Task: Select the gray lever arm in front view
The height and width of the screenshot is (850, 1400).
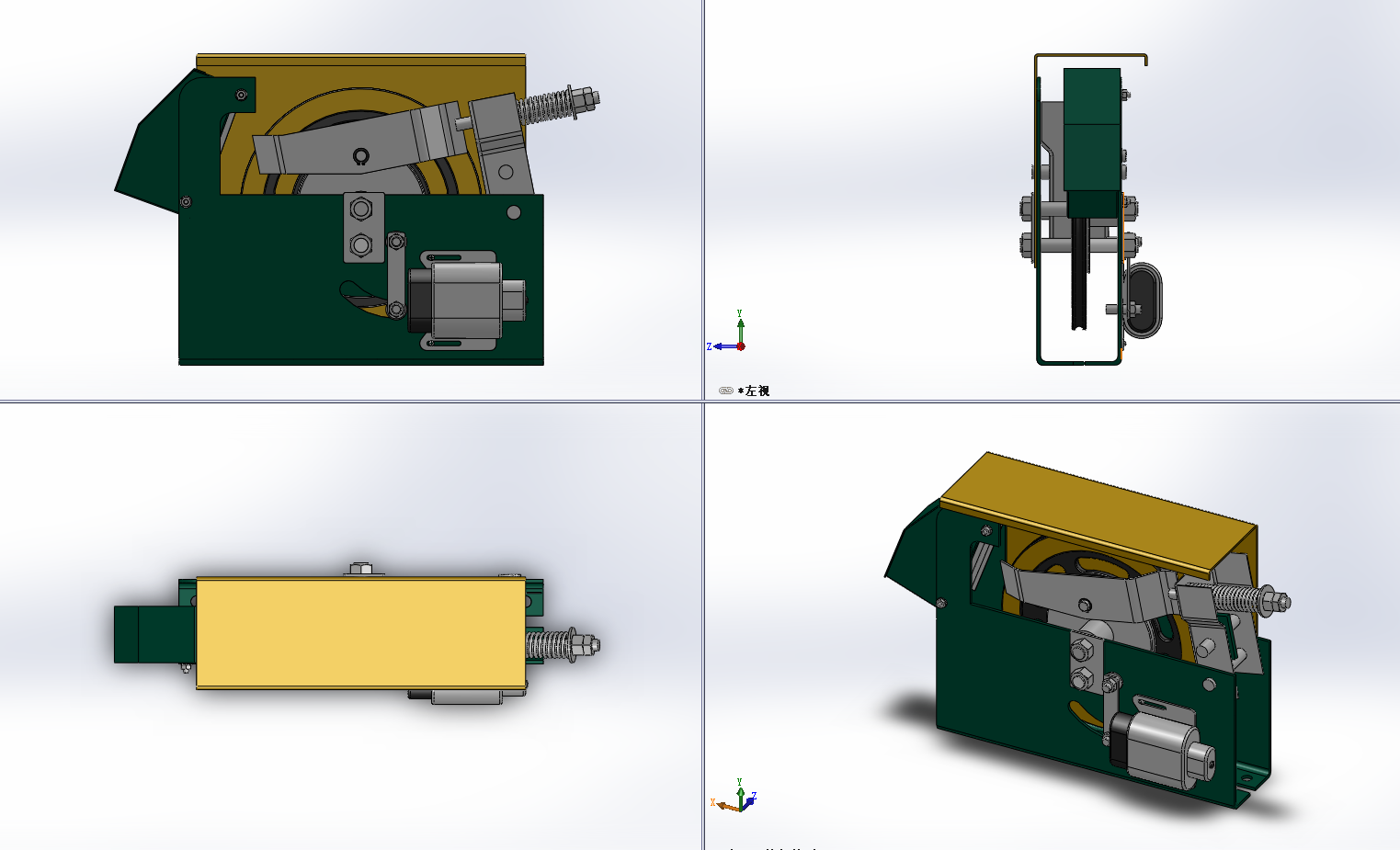Action: [359, 142]
